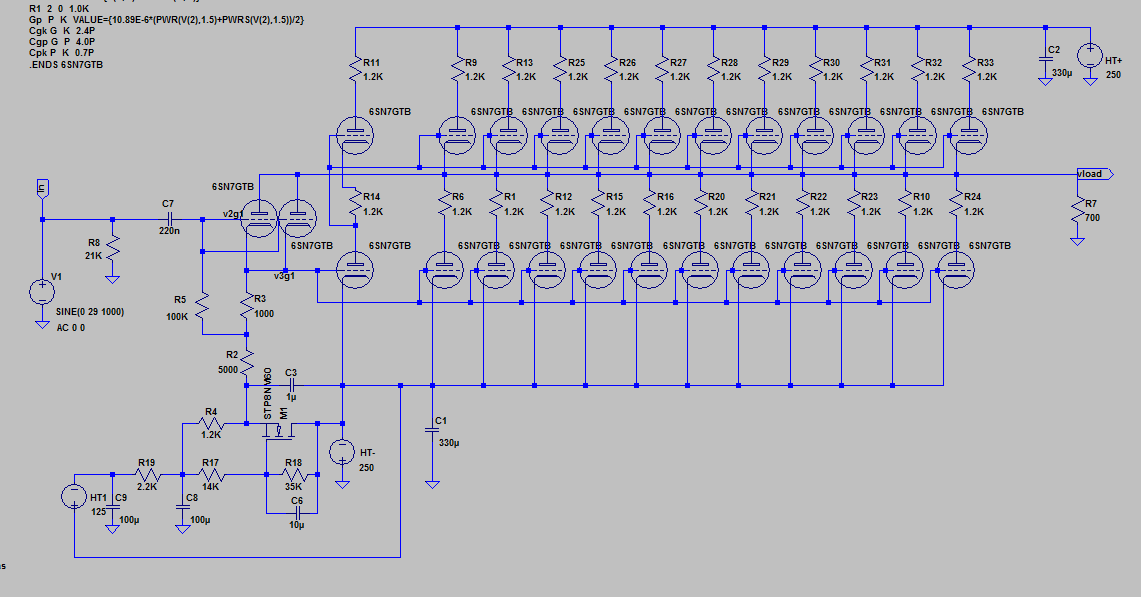
Task: Click capacitor C8 symbol
Action: click(x=183, y=505)
